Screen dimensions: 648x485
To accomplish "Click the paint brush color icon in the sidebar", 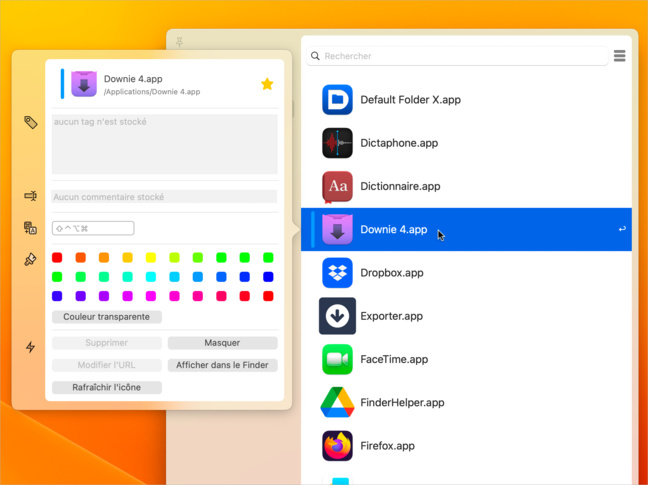I will click(31, 259).
